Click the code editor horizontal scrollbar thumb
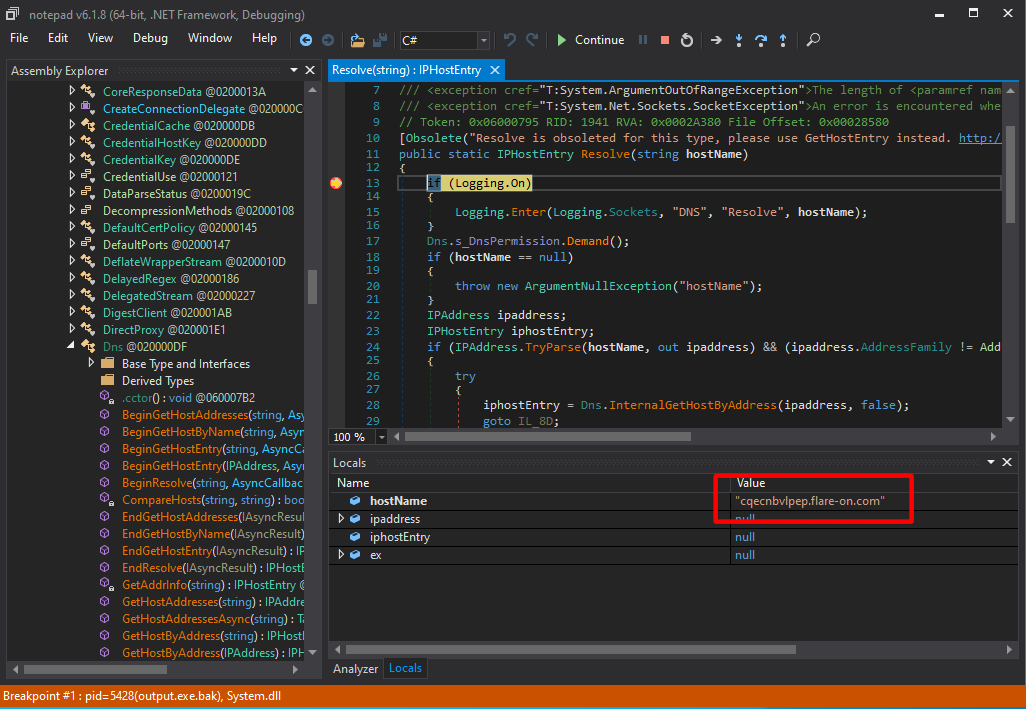The width and height of the screenshot is (1026, 709). pyautogui.click(x=548, y=436)
